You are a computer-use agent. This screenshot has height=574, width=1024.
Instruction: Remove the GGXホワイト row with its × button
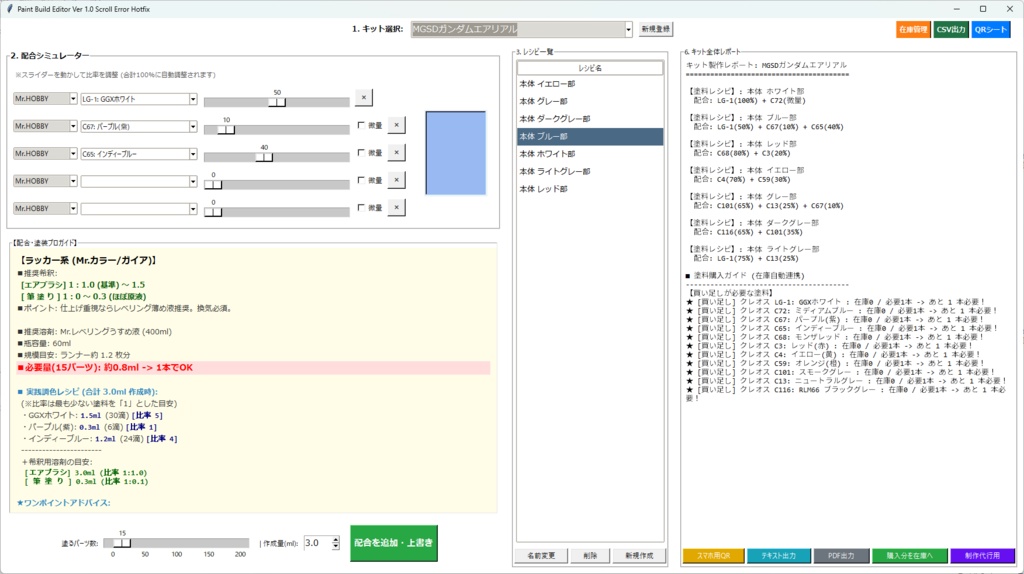pyautogui.click(x=364, y=98)
